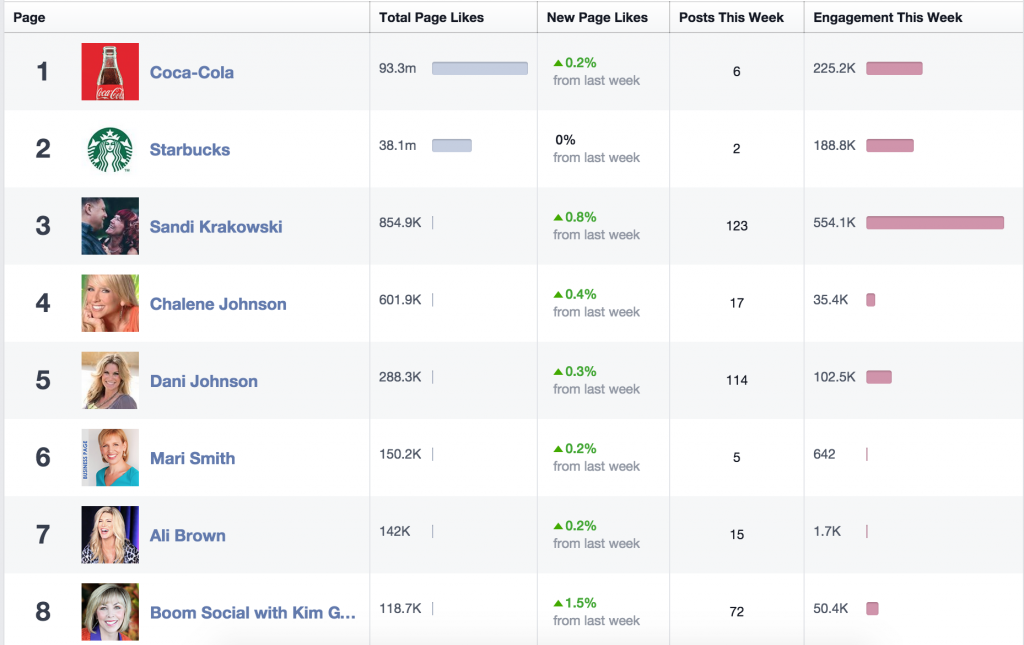This screenshot has height=645, width=1024.
Task: Open the Coca-Cola page link
Action: point(193,72)
